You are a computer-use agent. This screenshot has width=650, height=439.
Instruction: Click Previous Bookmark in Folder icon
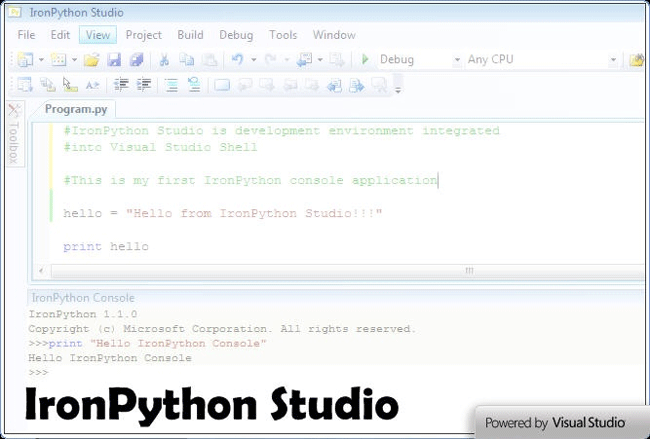tap(290, 85)
